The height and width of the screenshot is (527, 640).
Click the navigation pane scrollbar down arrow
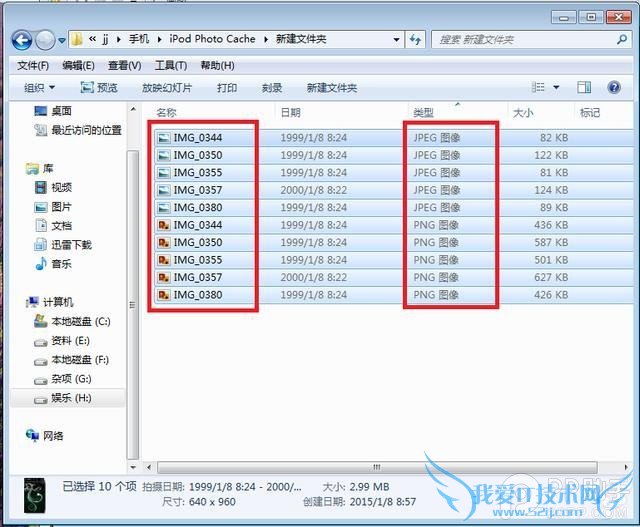click(x=133, y=467)
